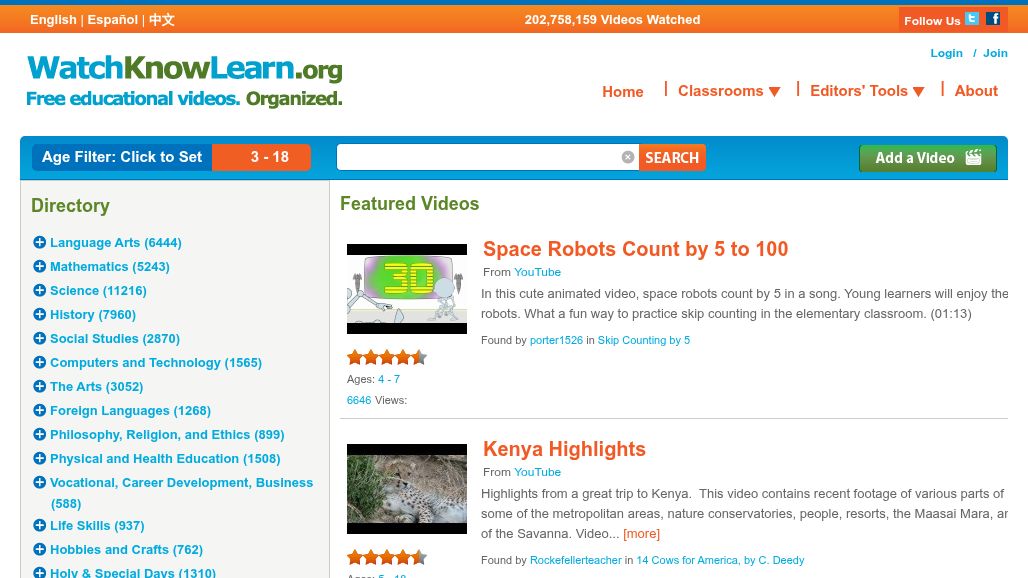The height and width of the screenshot is (578, 1028).
Task: Expand the Mathematics category plus icon
Action: [39, 266]
